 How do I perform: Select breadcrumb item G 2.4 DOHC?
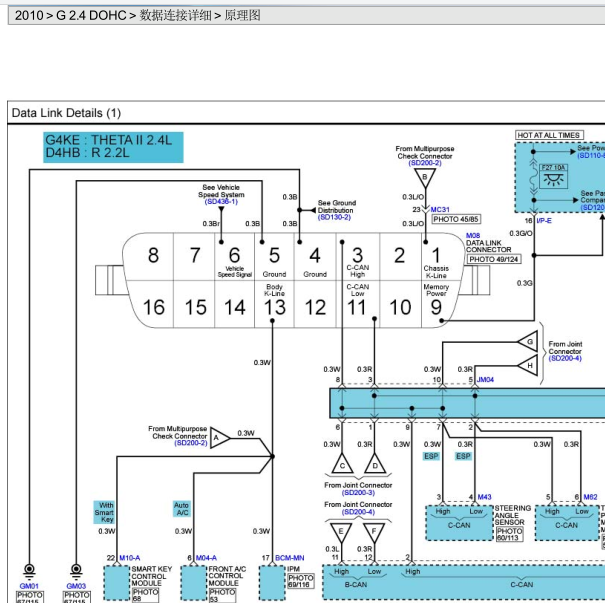point(91,15)
